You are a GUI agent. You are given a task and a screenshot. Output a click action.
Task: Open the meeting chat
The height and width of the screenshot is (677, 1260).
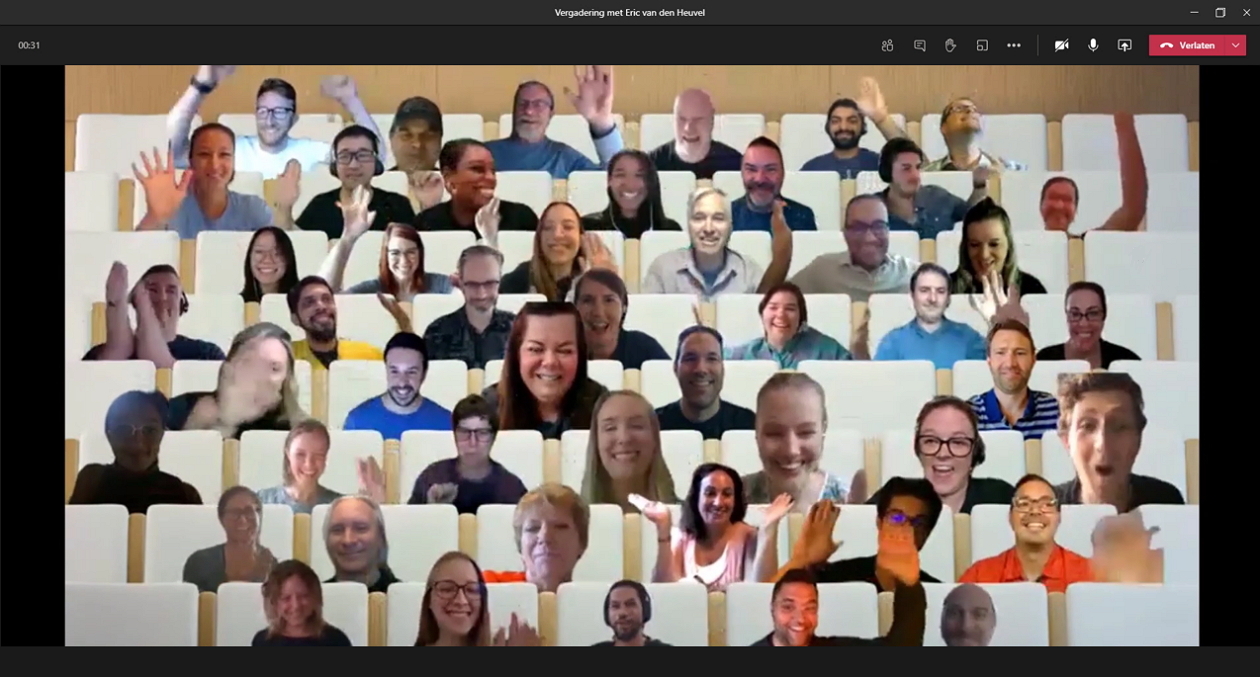(919, 45)
